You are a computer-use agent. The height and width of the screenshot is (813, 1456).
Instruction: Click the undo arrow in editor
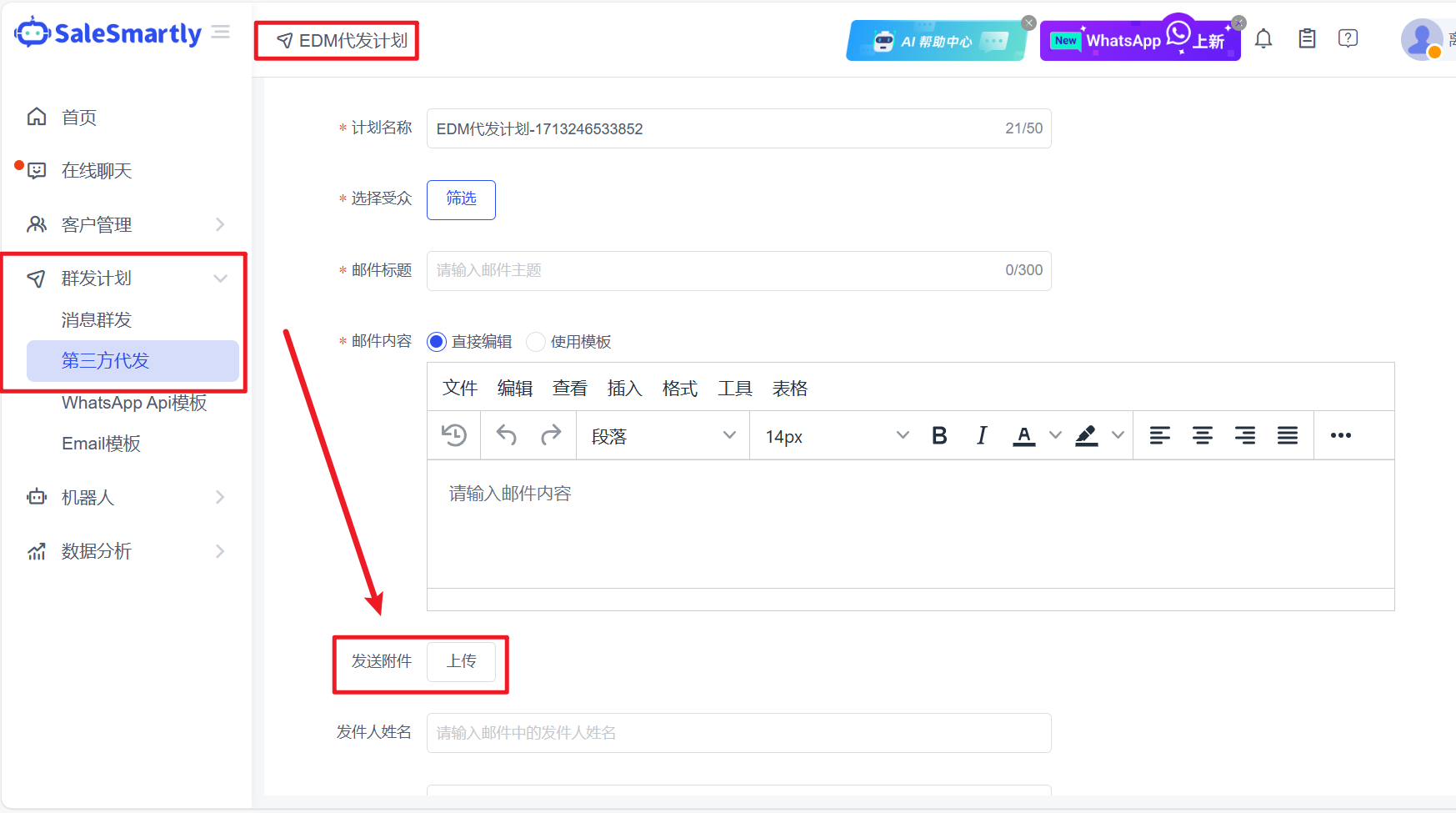click(507, 435)
